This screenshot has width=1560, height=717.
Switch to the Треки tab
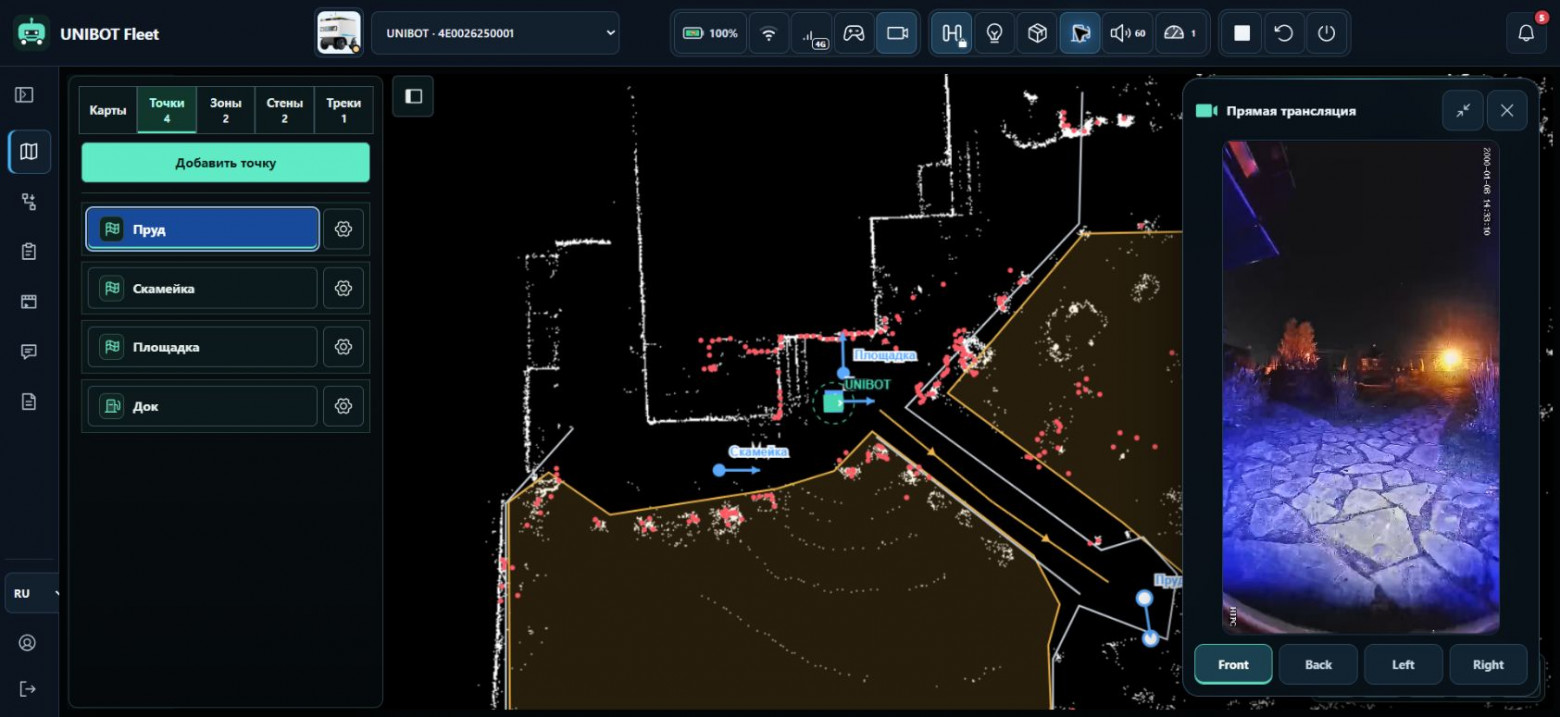344,110
